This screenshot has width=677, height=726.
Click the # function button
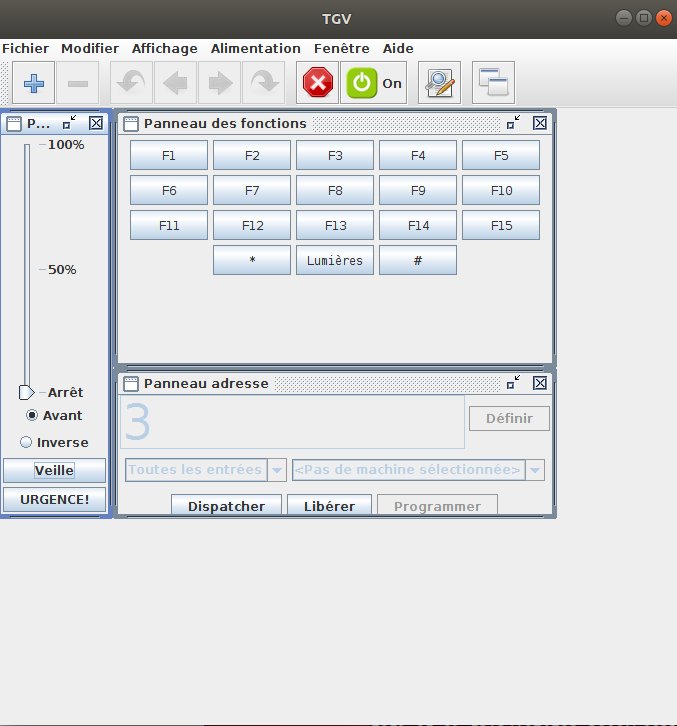point(418,260)
